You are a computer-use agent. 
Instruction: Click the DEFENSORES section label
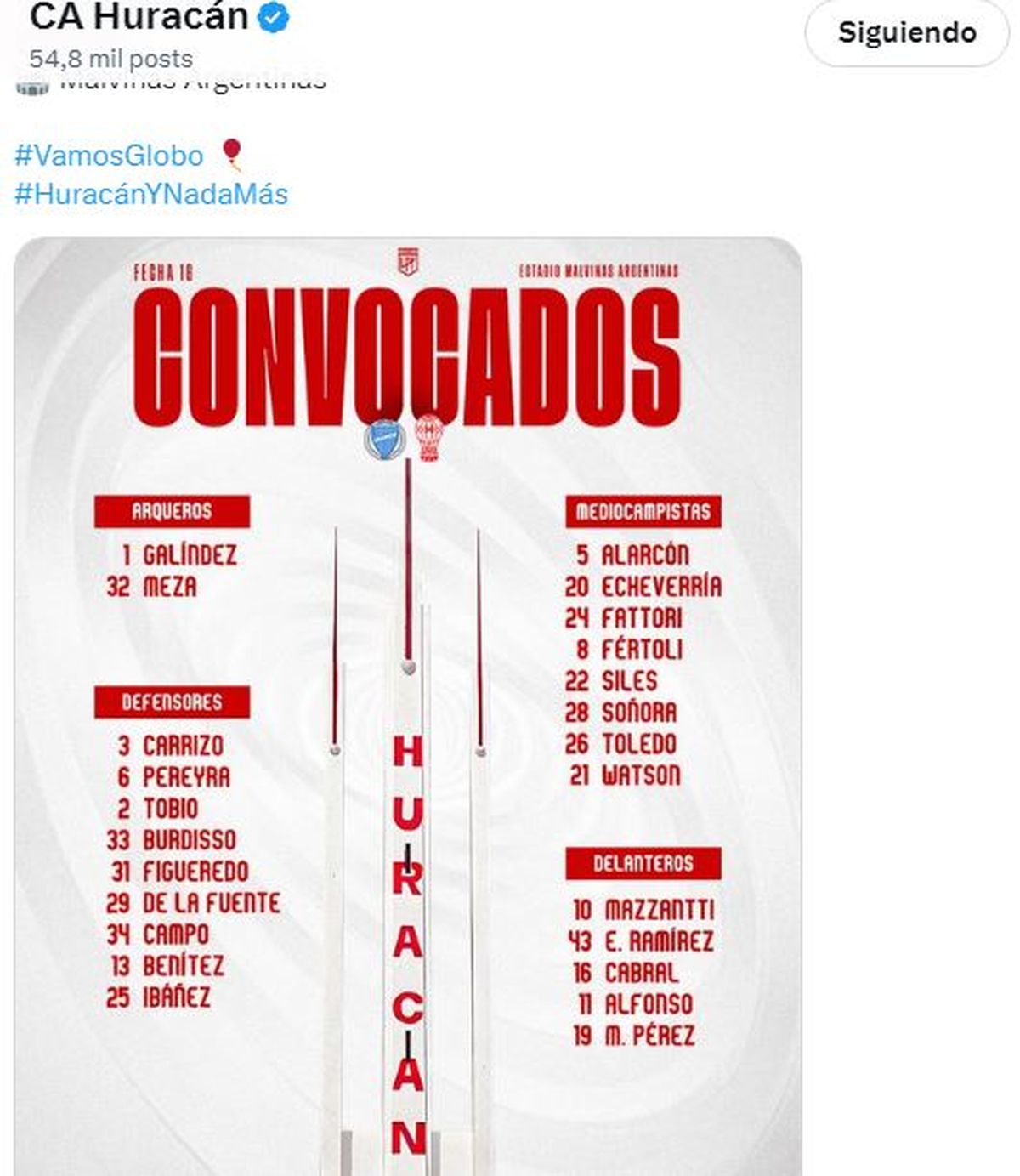172,702
